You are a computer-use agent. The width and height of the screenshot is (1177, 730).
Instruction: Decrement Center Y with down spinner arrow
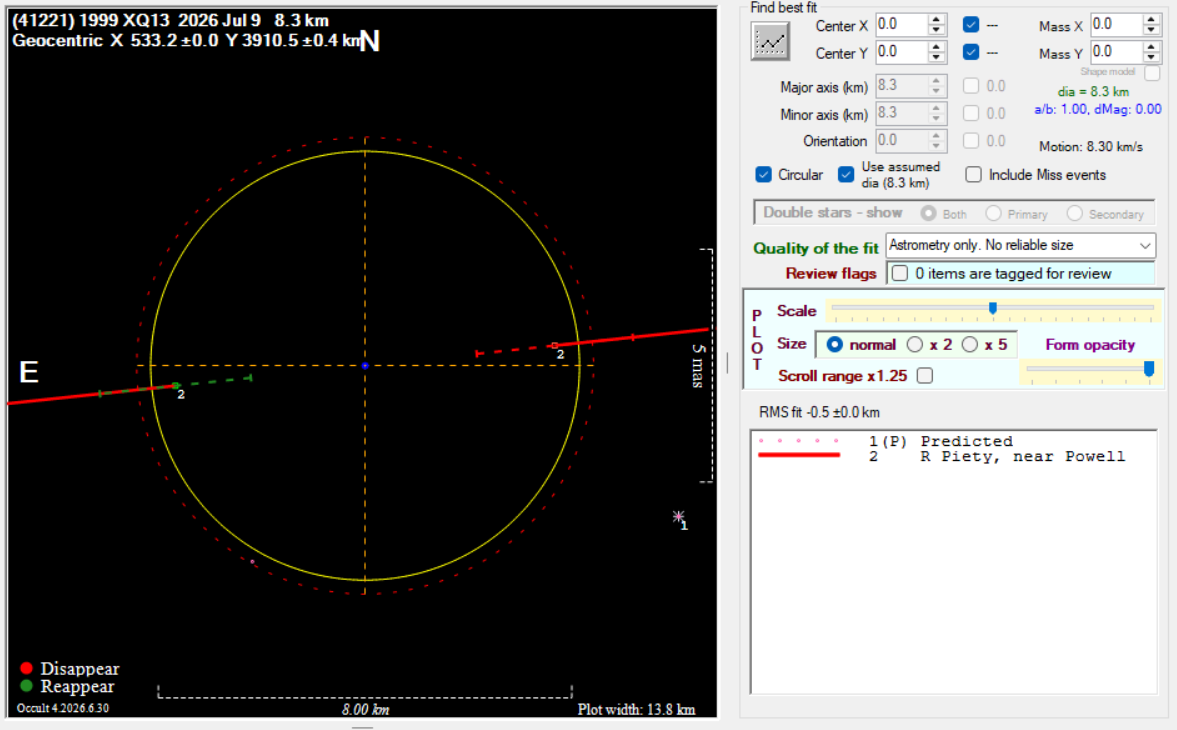(x=936, y=58)
